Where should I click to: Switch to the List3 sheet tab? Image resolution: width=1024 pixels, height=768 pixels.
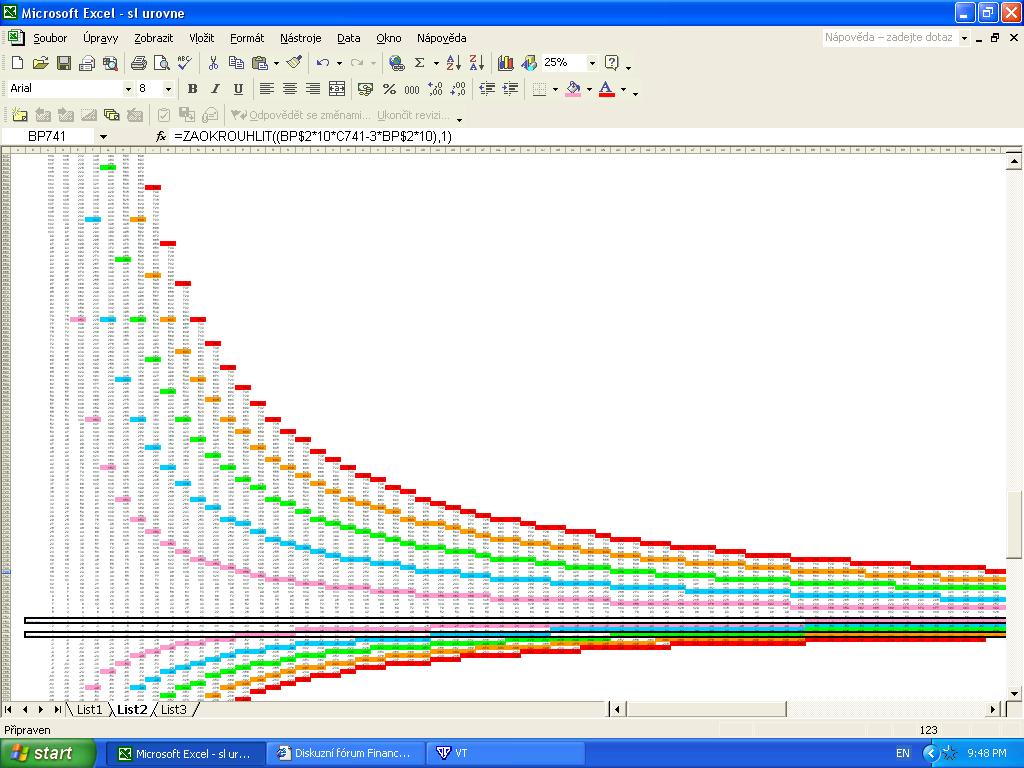coord(174,710)
